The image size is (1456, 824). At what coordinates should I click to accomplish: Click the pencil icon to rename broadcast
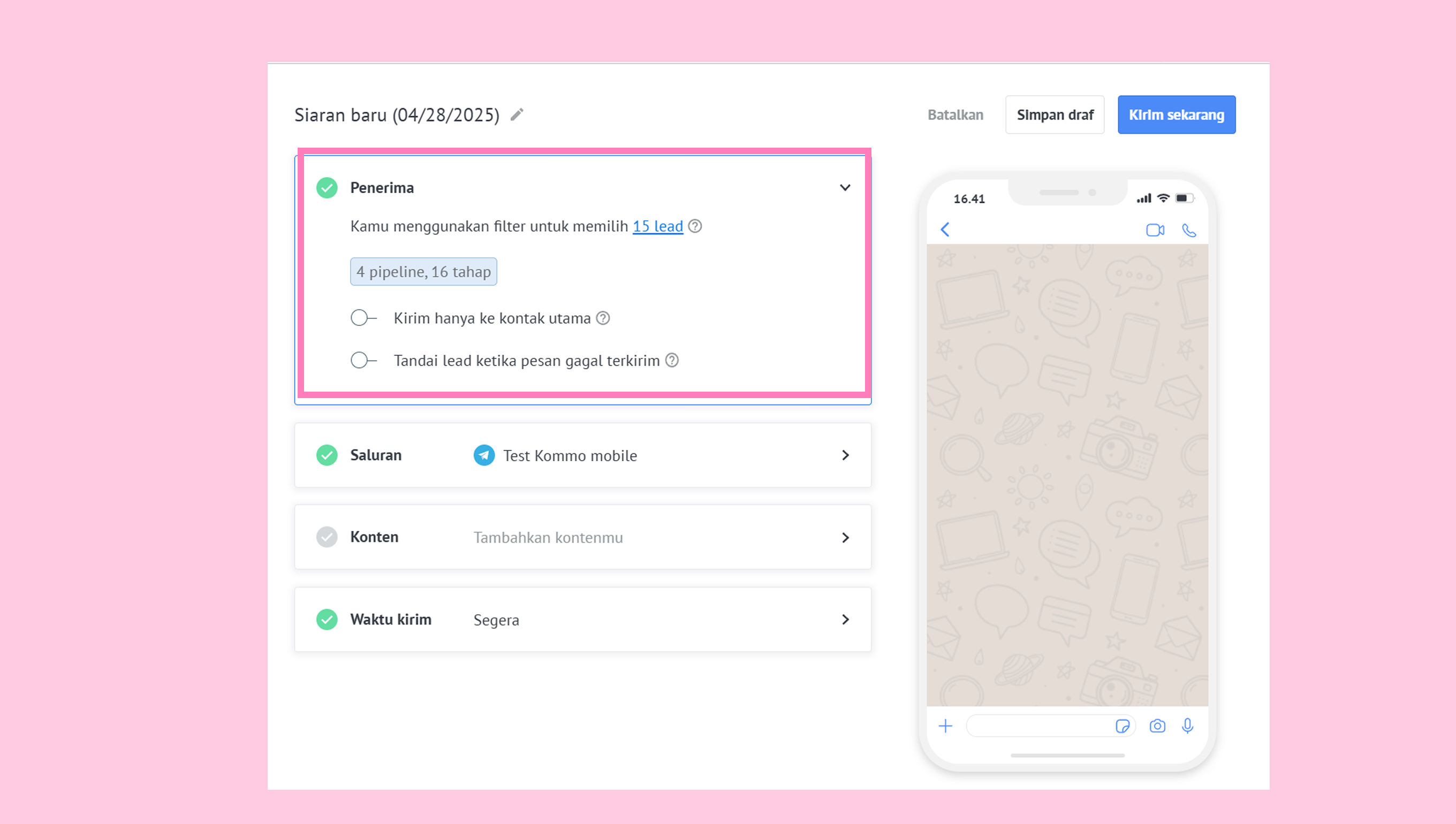click(517, 115)
